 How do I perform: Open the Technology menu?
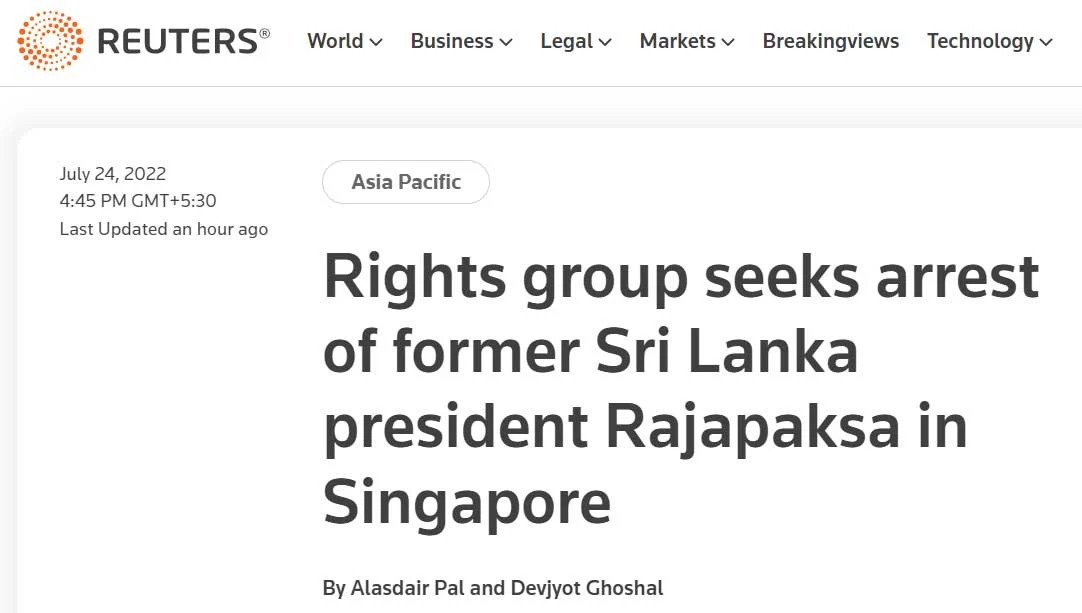[x=980, y=41]
